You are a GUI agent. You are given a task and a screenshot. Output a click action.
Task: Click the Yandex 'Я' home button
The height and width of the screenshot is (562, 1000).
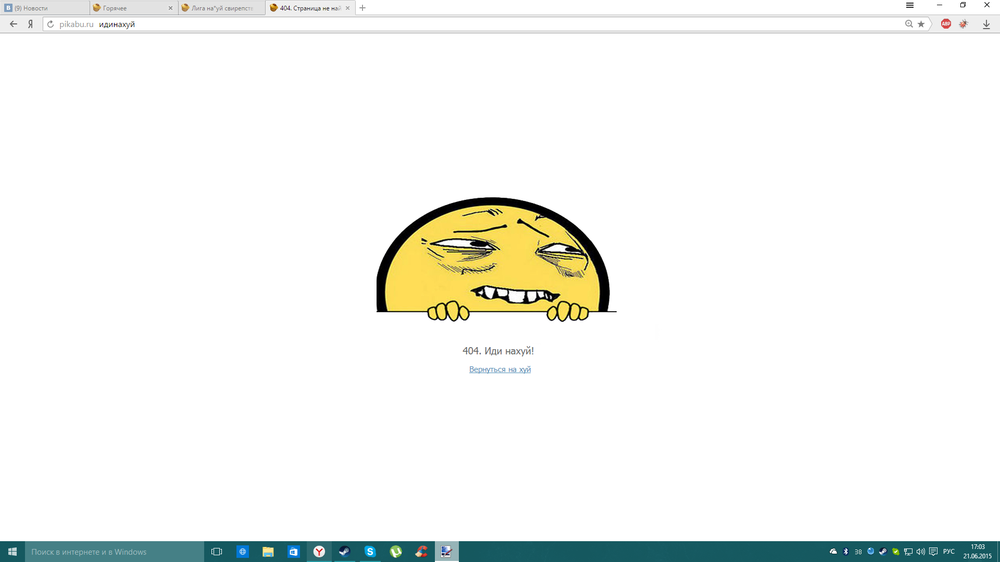[31, 24]
